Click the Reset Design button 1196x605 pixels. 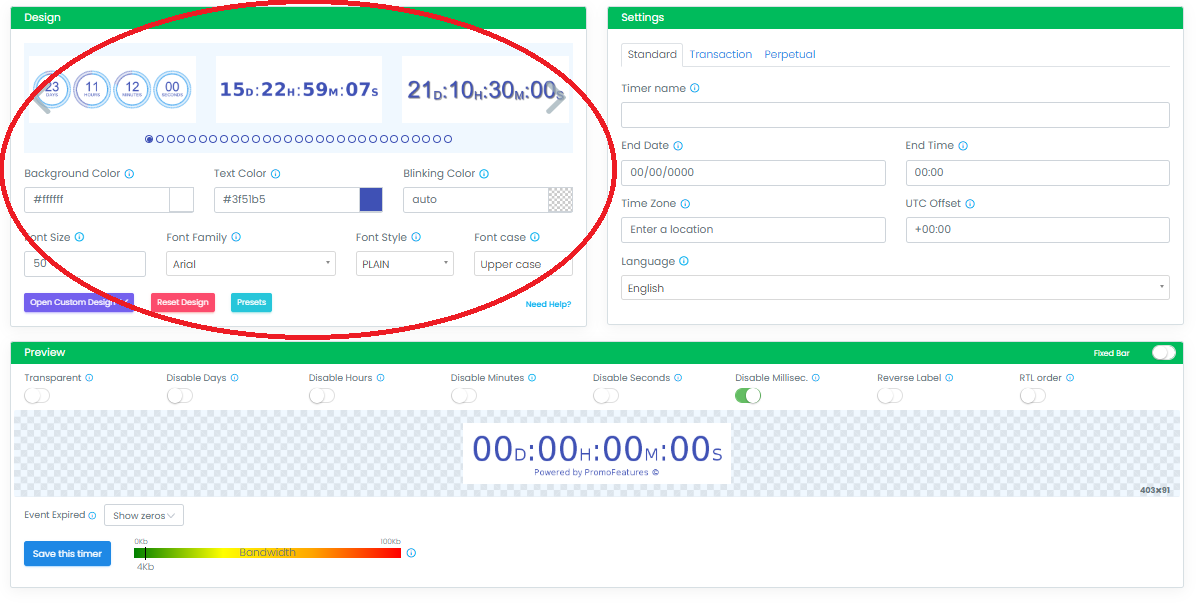182,302
